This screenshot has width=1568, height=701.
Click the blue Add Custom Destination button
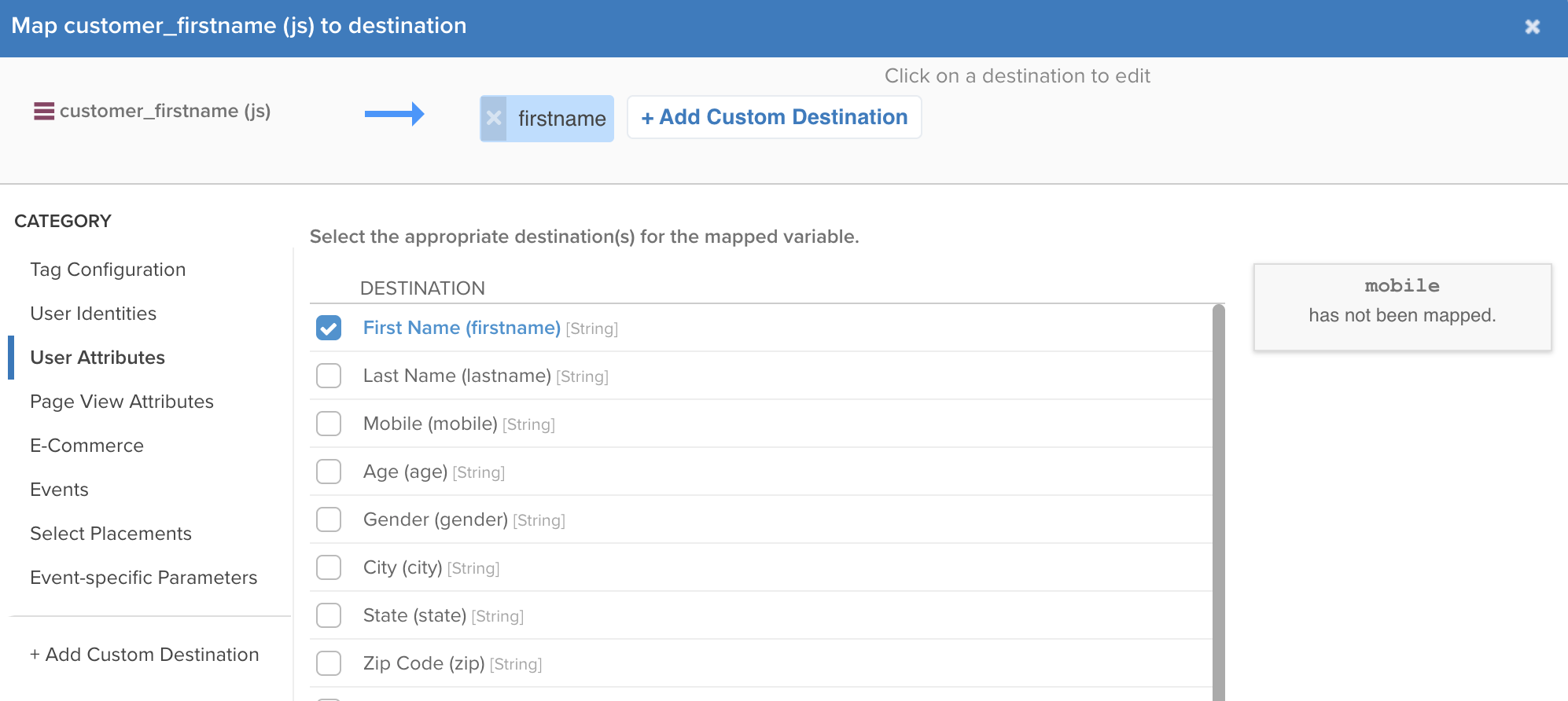tap(774, 117)
